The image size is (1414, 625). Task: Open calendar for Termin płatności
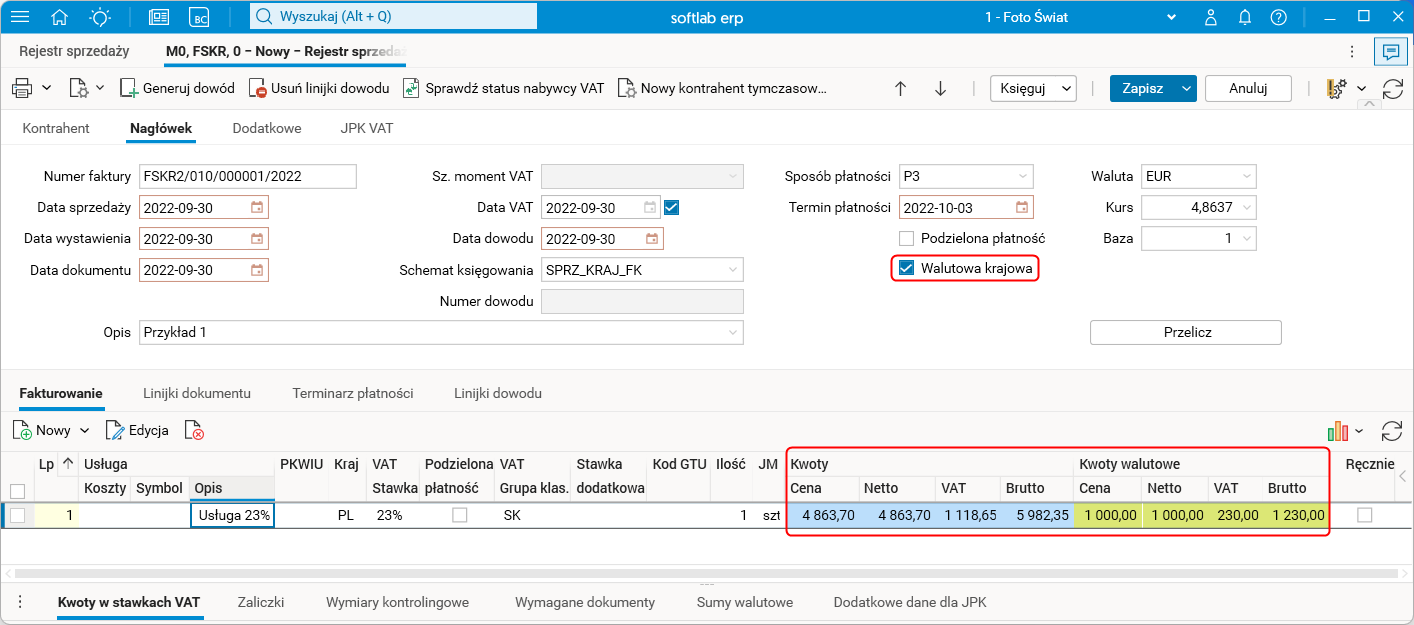1021,208
